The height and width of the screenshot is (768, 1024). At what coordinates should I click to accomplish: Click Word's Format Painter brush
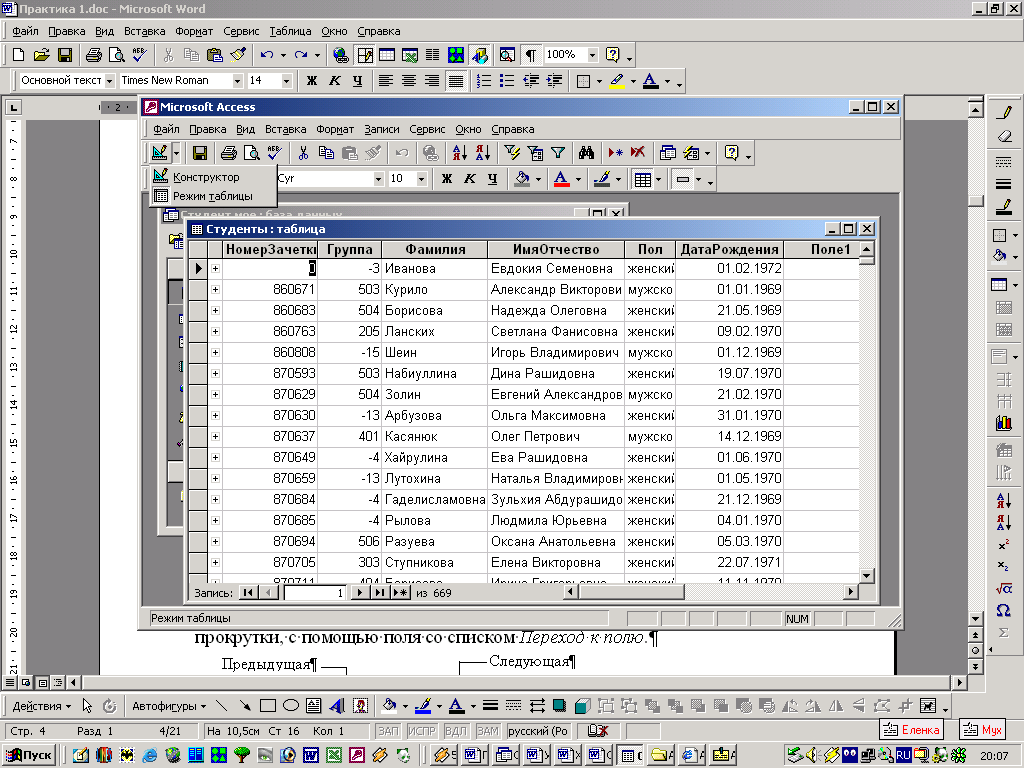[238, 55]
